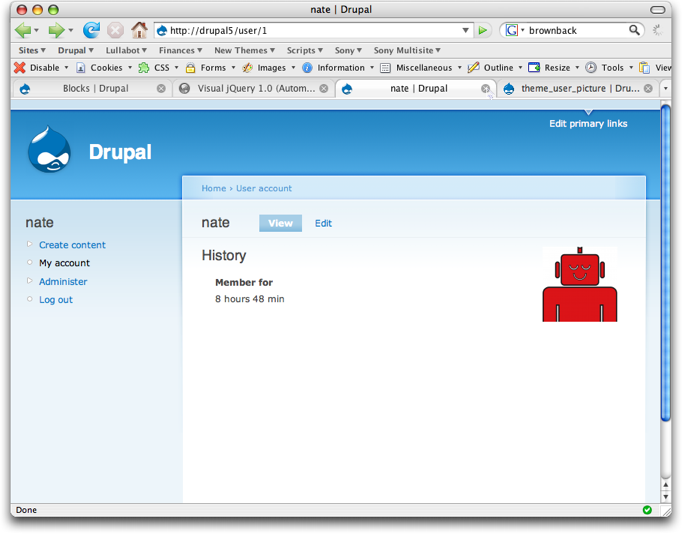The height and width of the screenshot is (534, 682).
Task: Click the Images toolbar icon
Action: click(x=247, y=68)
